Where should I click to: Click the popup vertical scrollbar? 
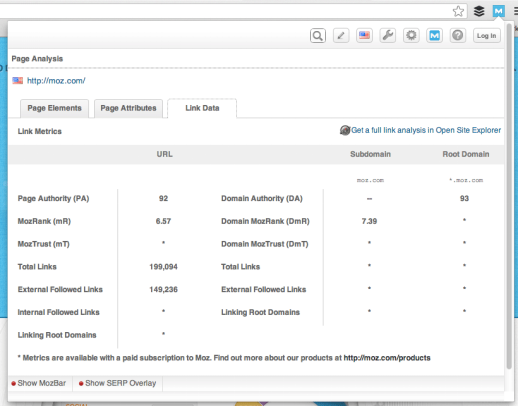[509, 197]
